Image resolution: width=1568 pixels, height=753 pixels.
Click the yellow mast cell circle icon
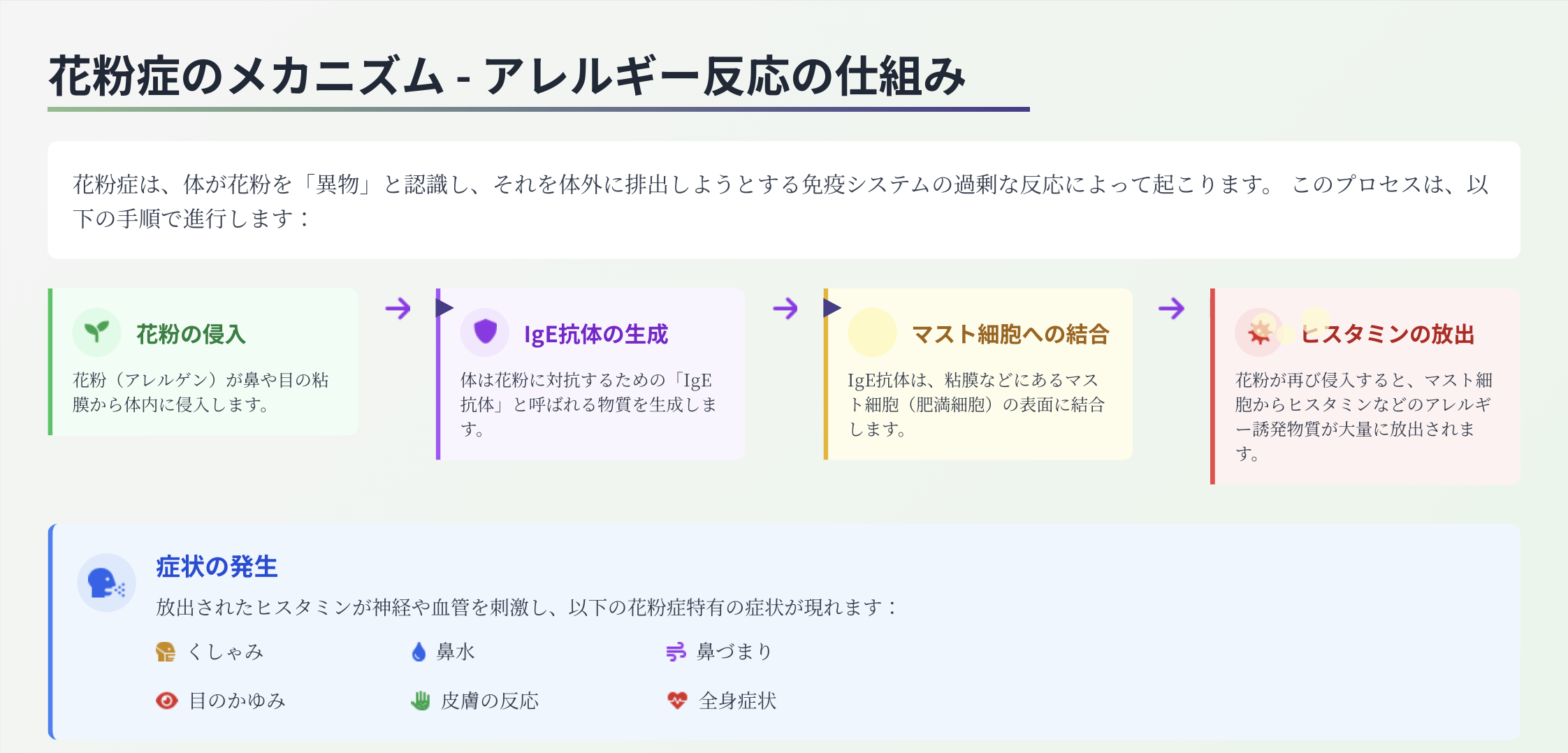(872, 332)
